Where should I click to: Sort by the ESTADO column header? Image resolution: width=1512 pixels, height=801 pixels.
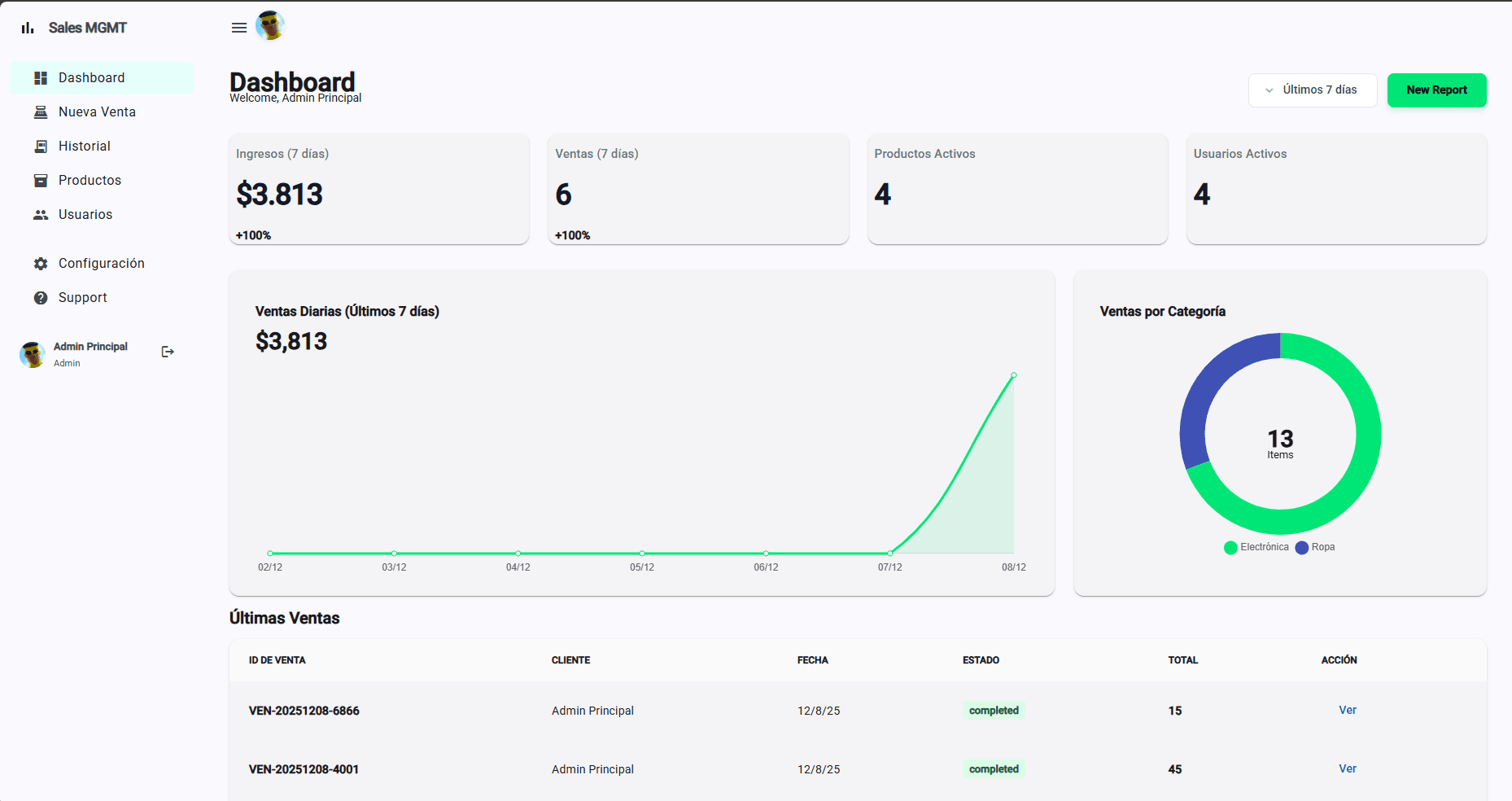[x=981, y=660]
